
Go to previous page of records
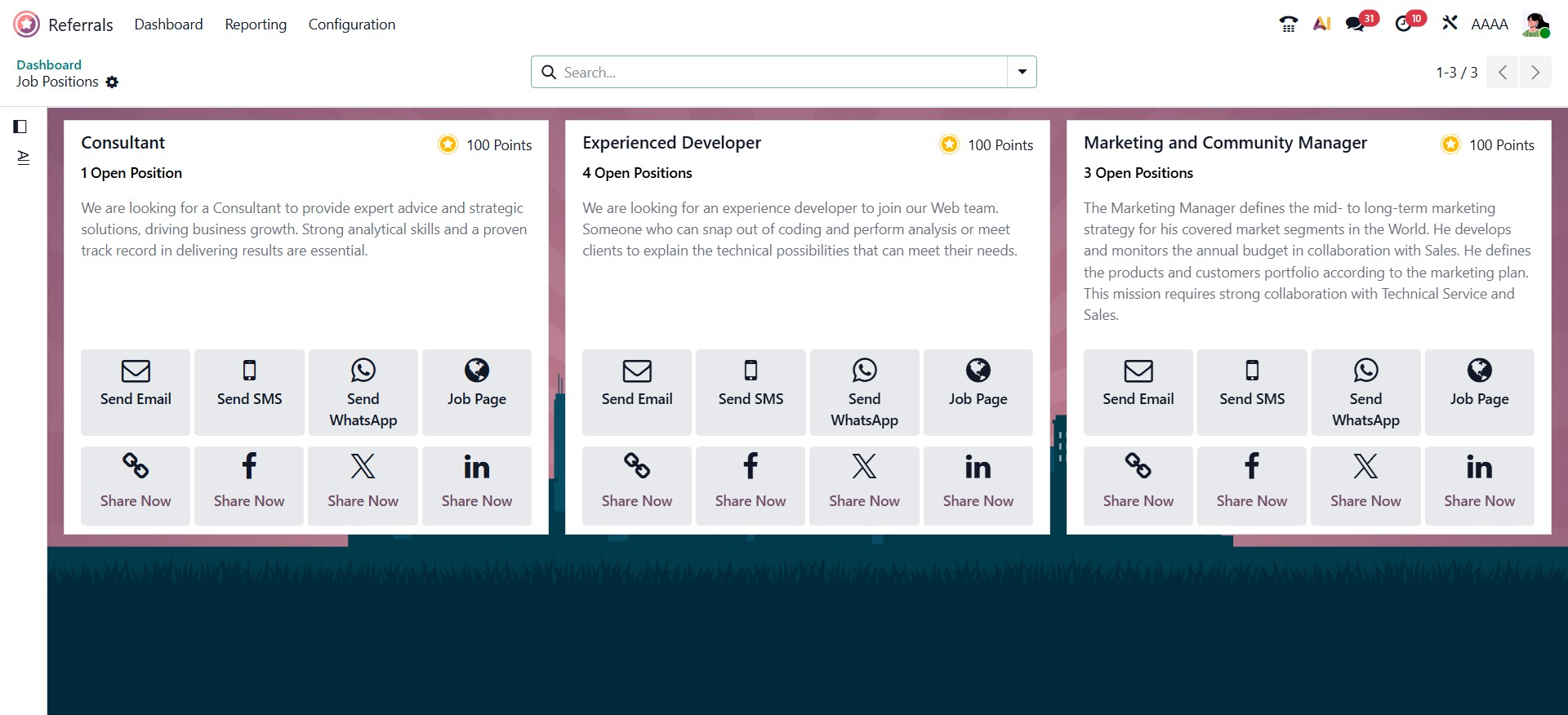pyautogui.click(x=1503, y=72)
